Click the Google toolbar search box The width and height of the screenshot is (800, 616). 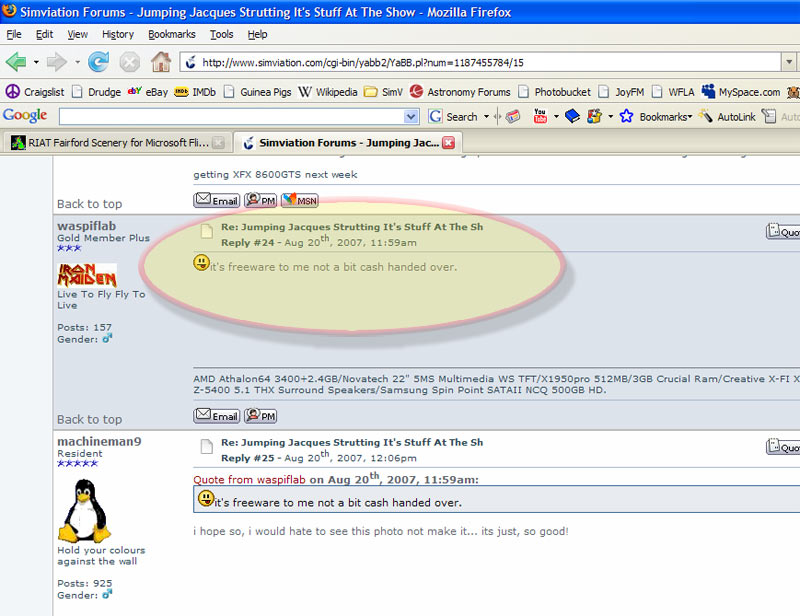232,117
